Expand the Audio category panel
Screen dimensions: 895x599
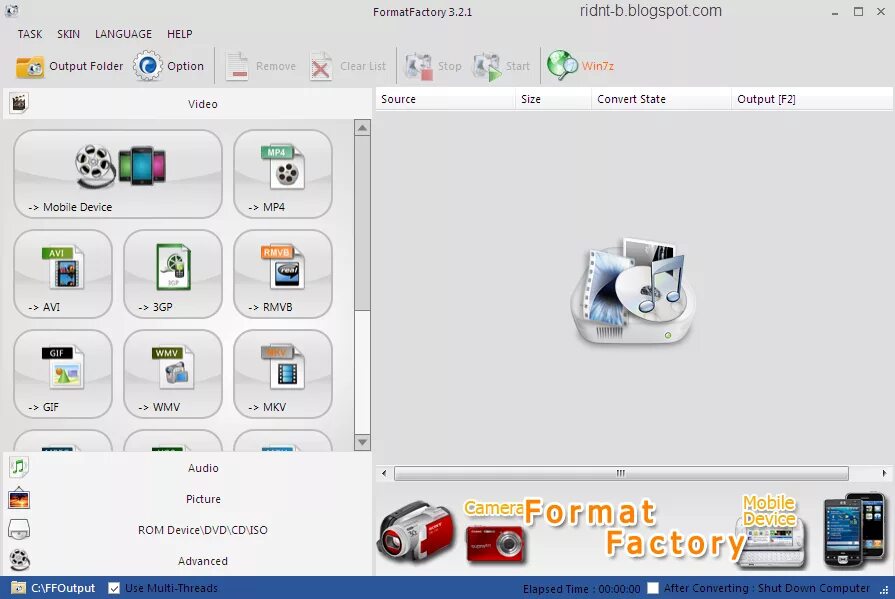[188, 468]
